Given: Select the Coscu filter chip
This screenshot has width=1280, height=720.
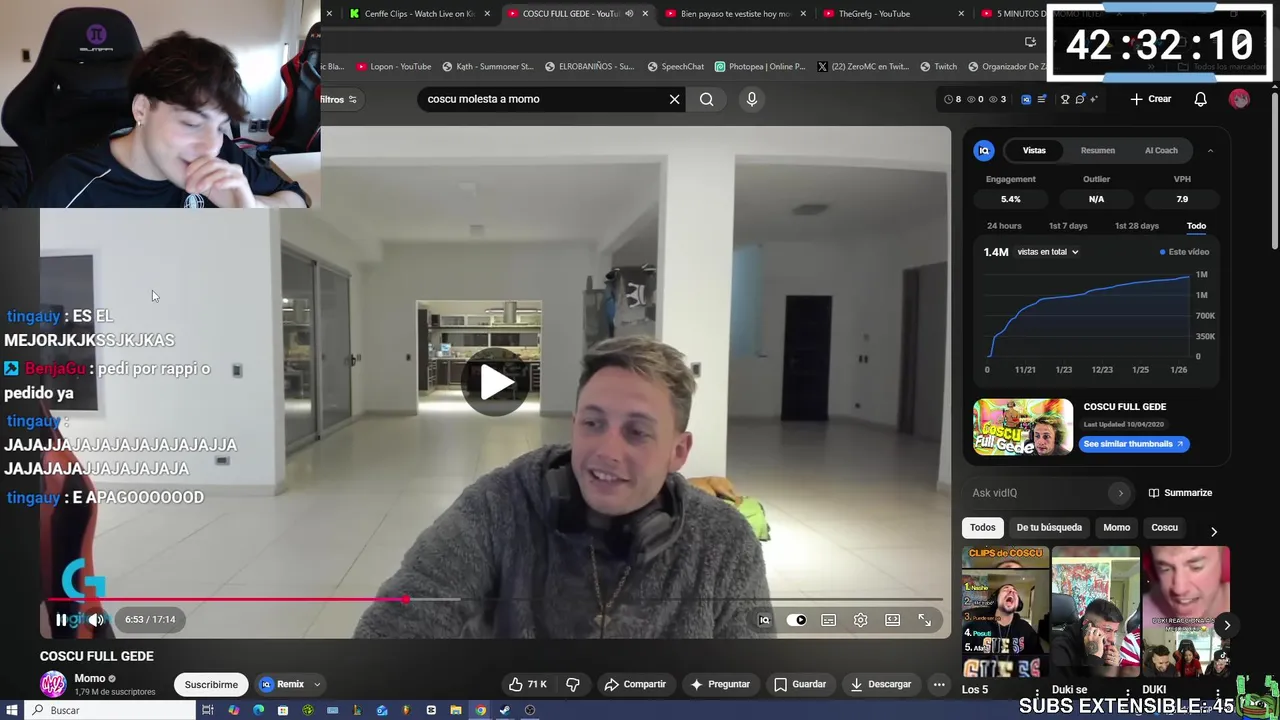Looking at the screenshot, I should click(1164, 527).
